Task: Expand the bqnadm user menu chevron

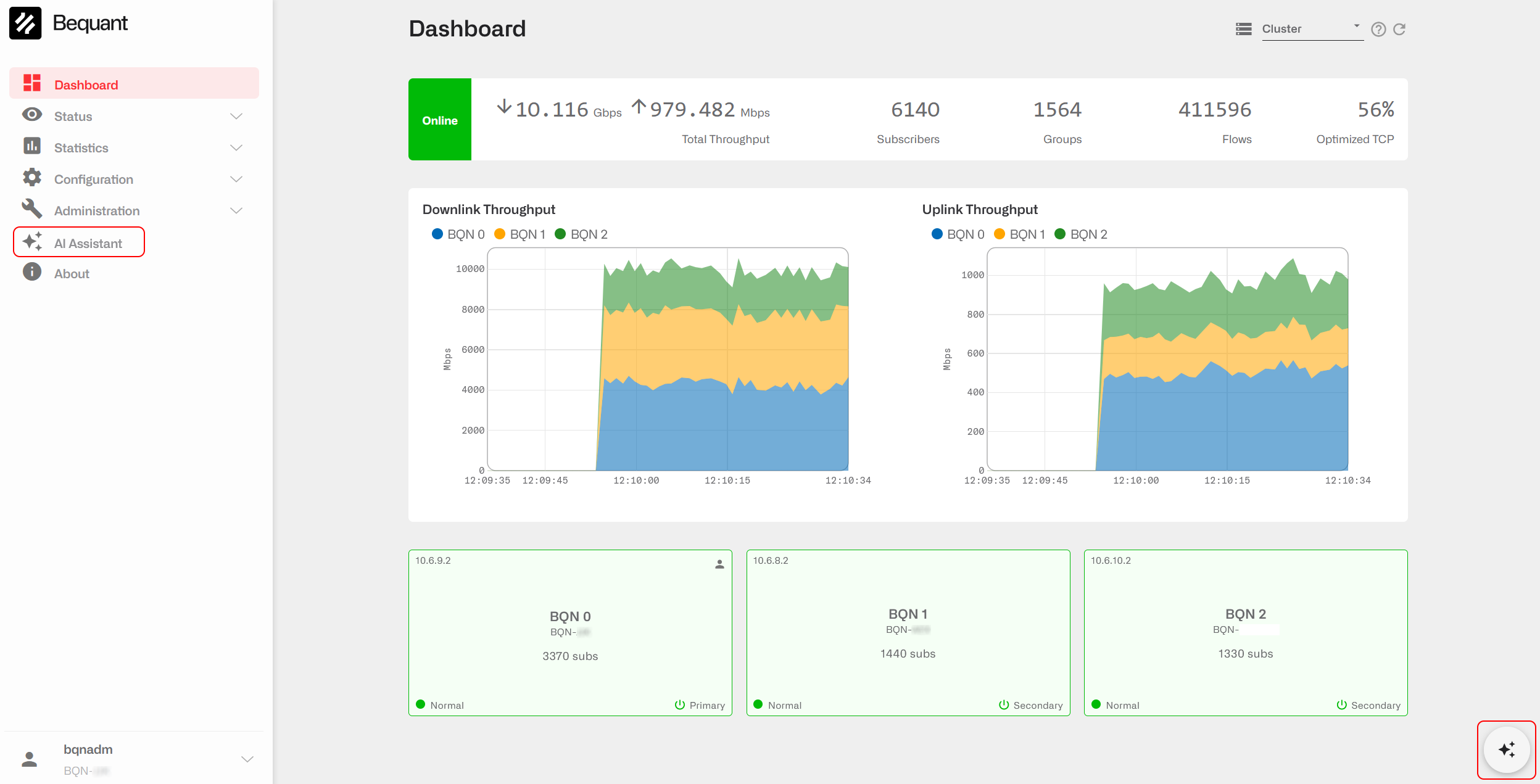Action: point(247,759)
